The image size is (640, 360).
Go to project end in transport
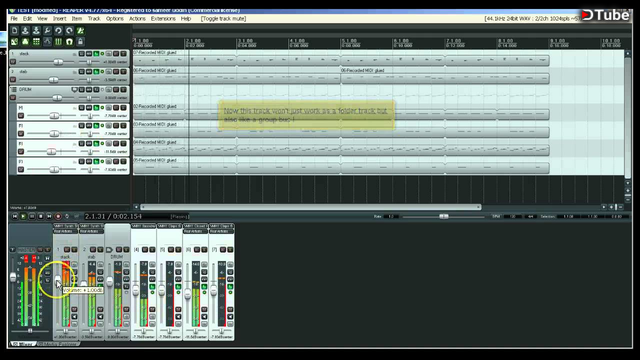pyautogui.click(x=49, y=216)
